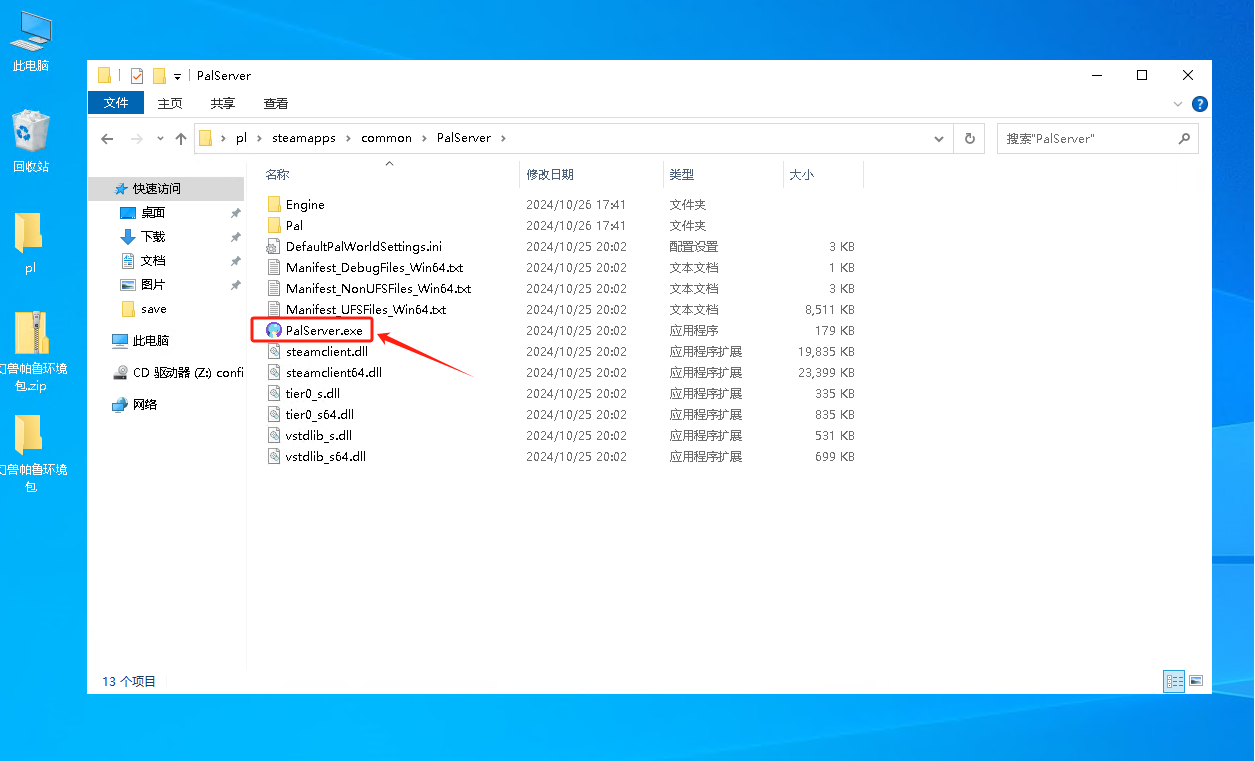Click the 13 个项目 status text
This screenshot has width=1255, height=761.
point(129,681)
